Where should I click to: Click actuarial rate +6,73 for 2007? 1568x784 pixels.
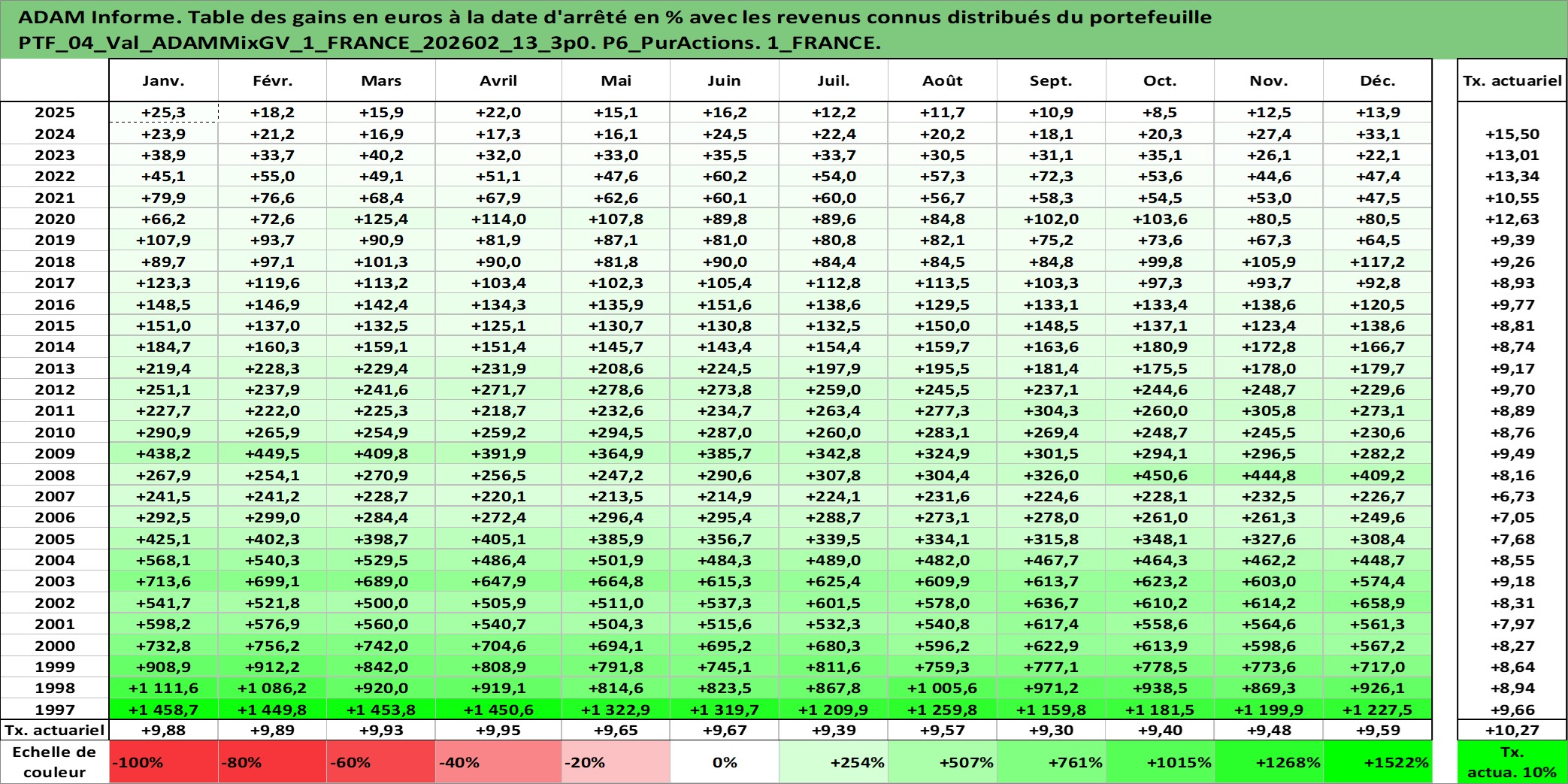coord(1512,496)
